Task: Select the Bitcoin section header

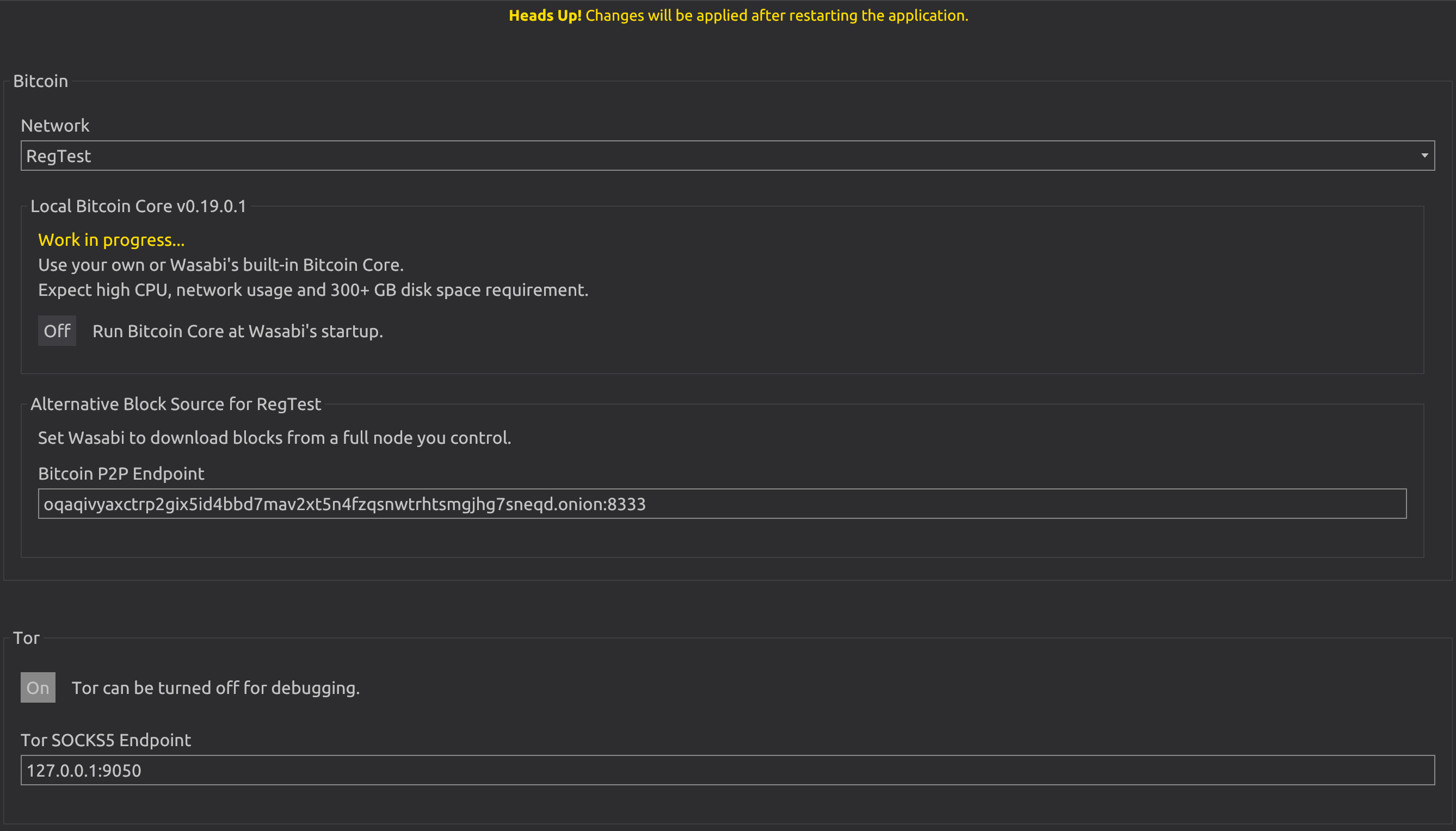Action: coord(40,80)
